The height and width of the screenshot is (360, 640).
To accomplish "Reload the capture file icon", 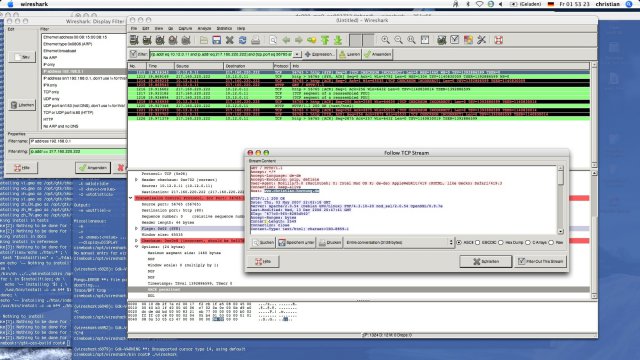I will pyautogui.click(x=242, y=40).
